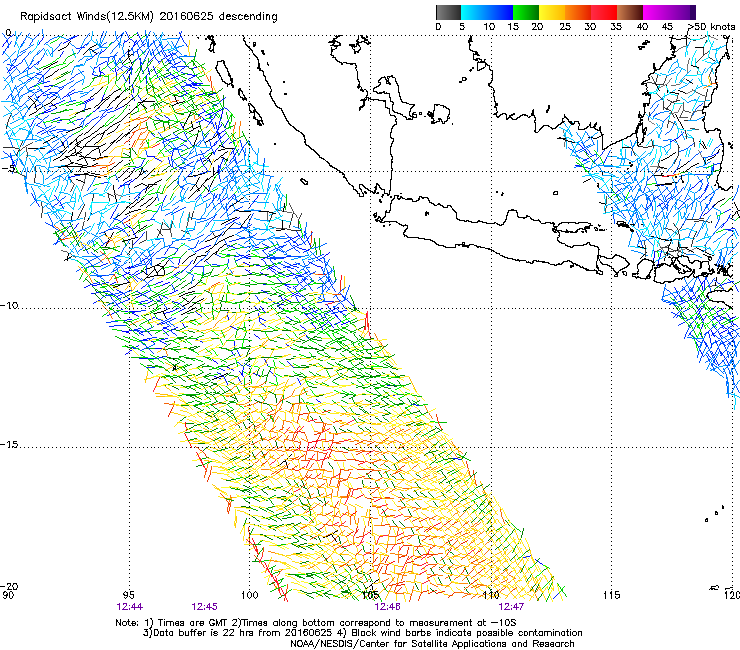This screenshot has width=740, height=650.
Task: Click the yellow 20-25 knots legend swatch
Action: [552, 12]
